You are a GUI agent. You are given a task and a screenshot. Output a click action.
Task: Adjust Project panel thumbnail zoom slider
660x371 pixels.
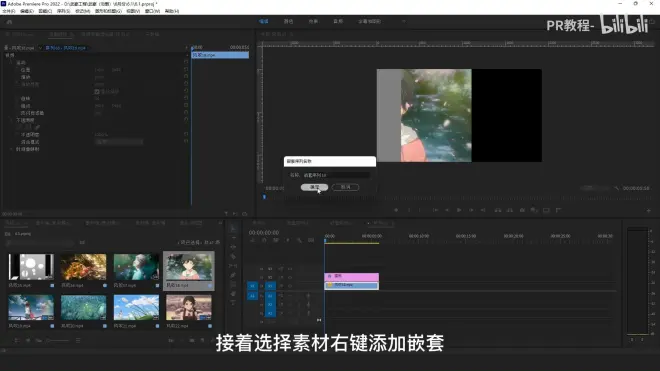58,340
